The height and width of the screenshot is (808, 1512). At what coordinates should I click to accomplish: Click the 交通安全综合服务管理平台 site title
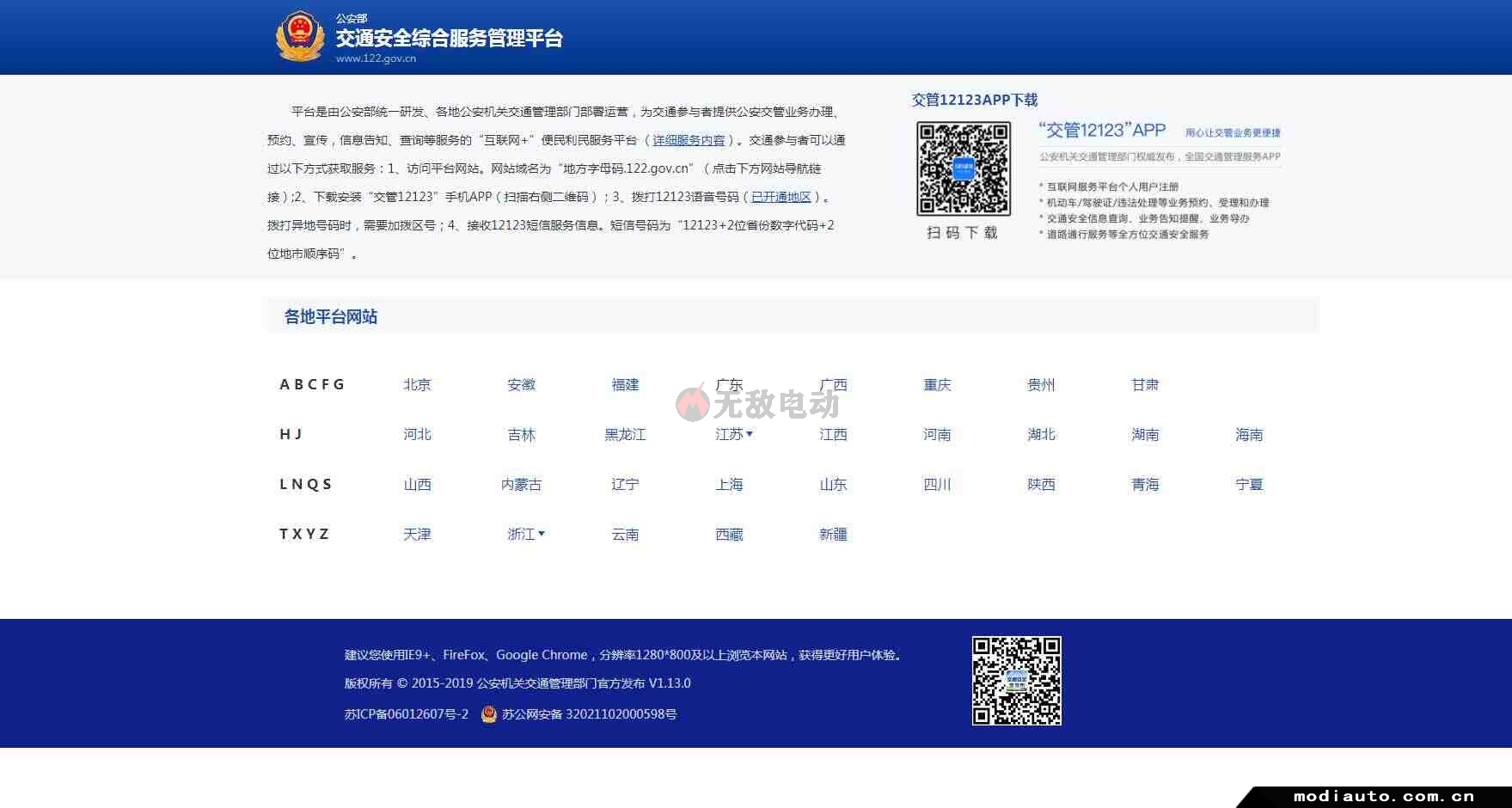click(449, 39)
